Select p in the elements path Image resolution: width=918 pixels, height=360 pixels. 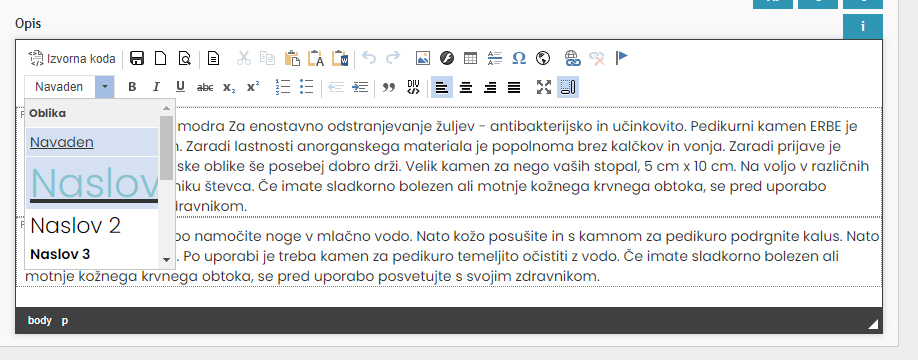[65, 321]
